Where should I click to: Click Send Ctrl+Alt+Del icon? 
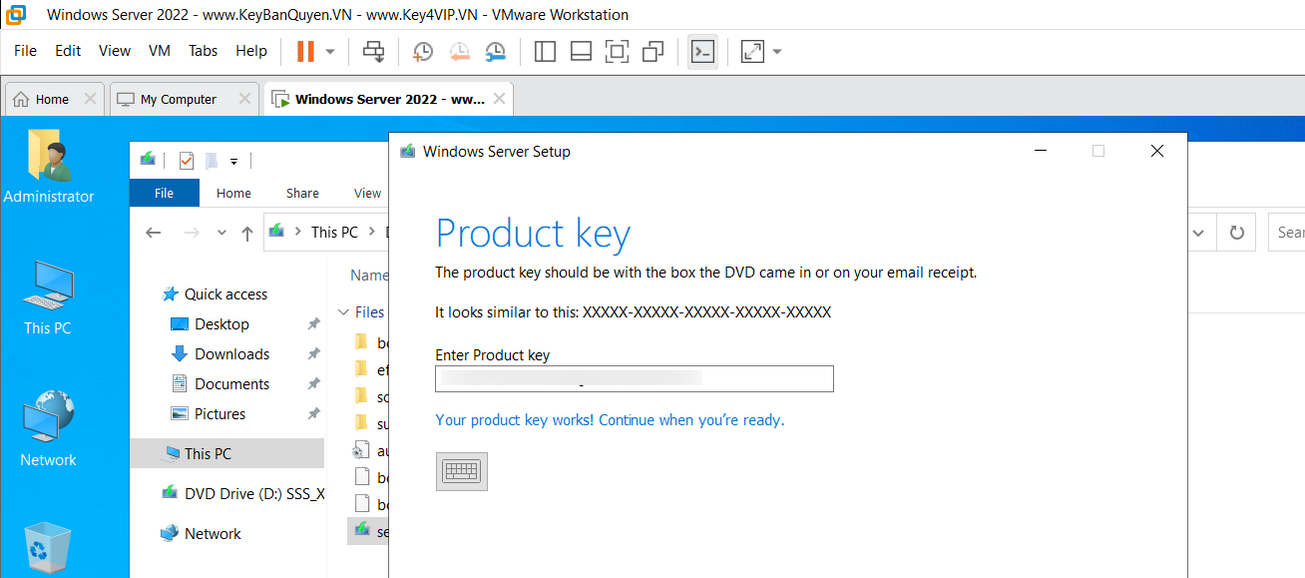tap(374, 51)
